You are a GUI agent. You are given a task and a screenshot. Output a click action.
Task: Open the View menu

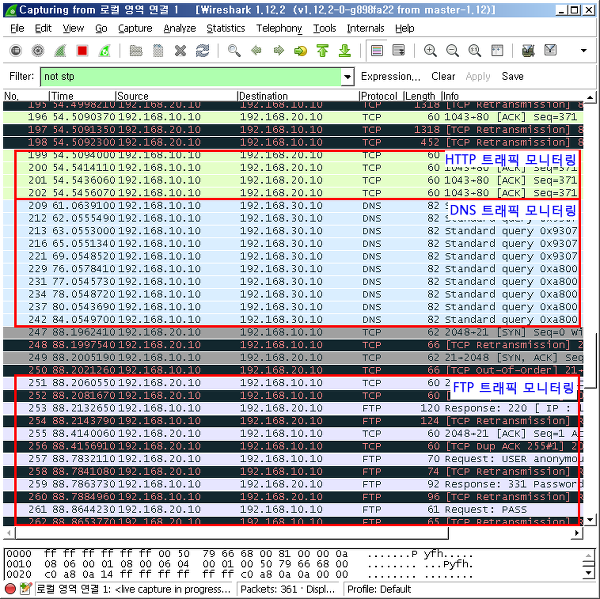click(x=73, y=28)
